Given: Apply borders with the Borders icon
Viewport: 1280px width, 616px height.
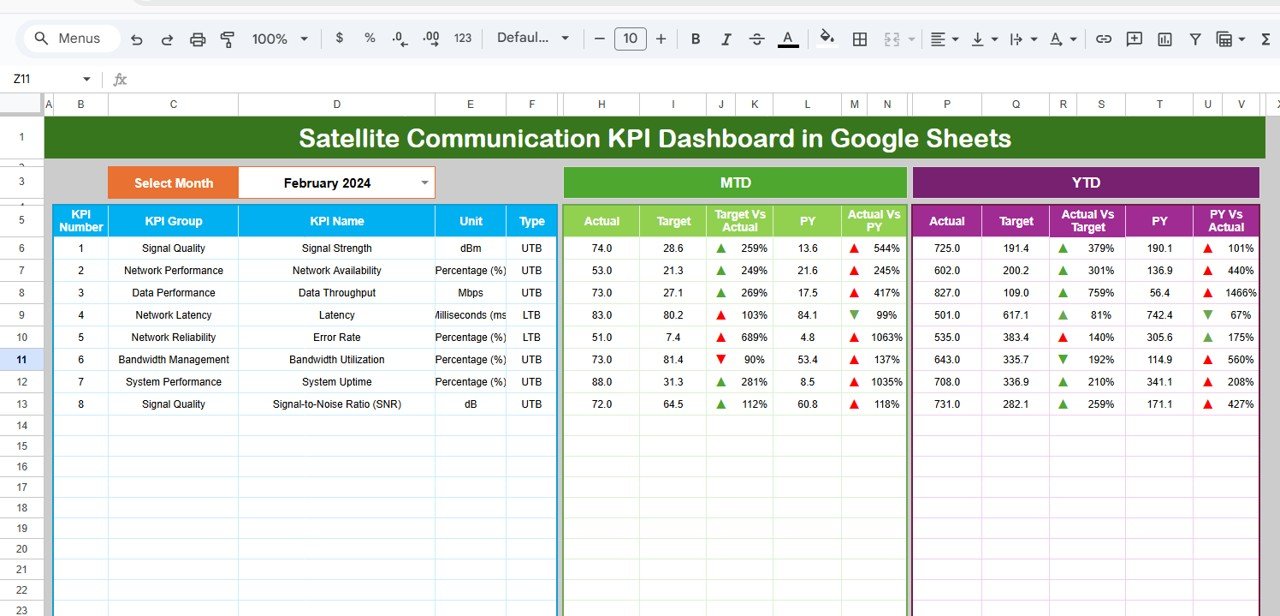Looking at the screenshot, I should point(859,38).
